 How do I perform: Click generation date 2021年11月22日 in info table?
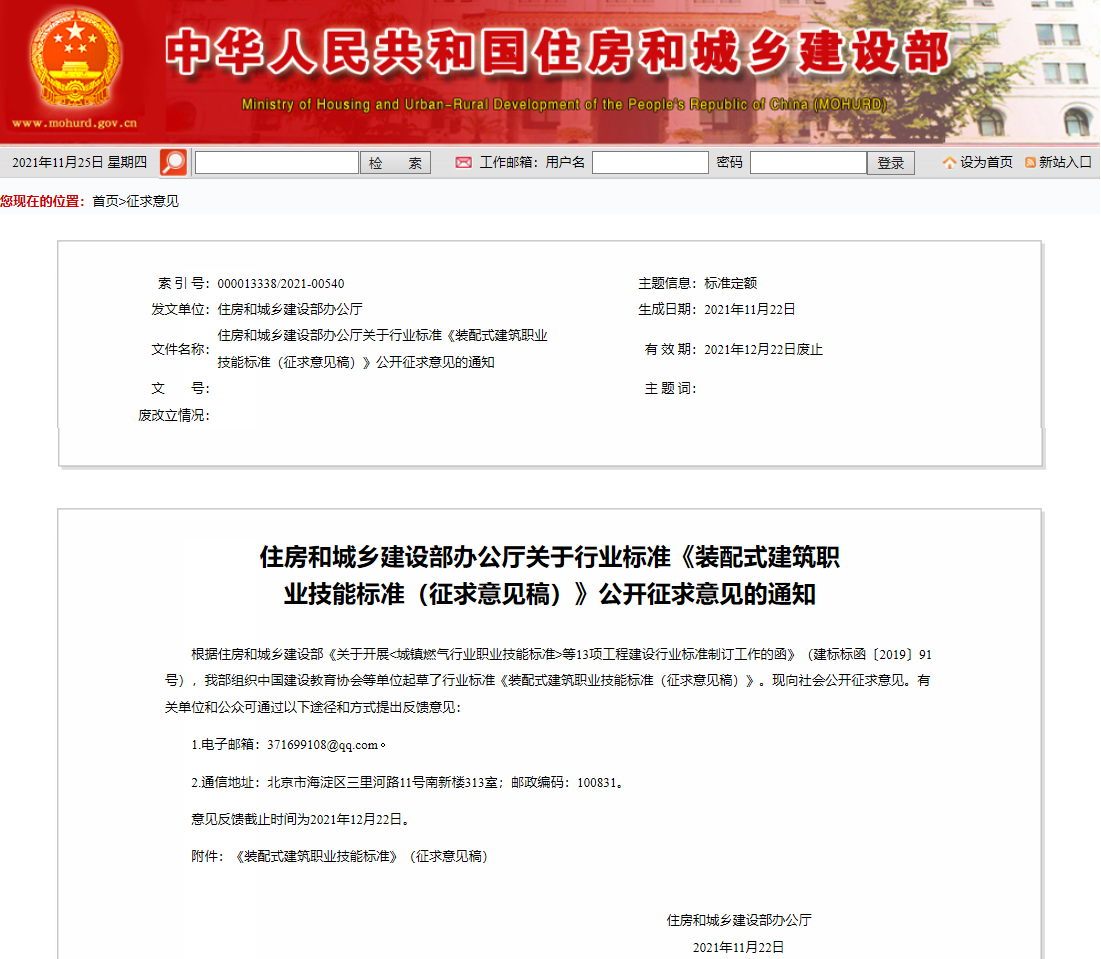coord(750,310)
